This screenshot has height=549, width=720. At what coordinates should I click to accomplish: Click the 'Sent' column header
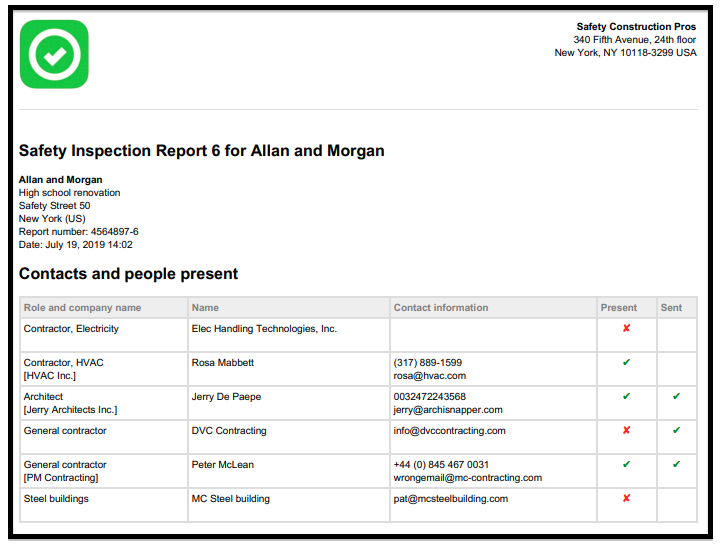(671, 308)
